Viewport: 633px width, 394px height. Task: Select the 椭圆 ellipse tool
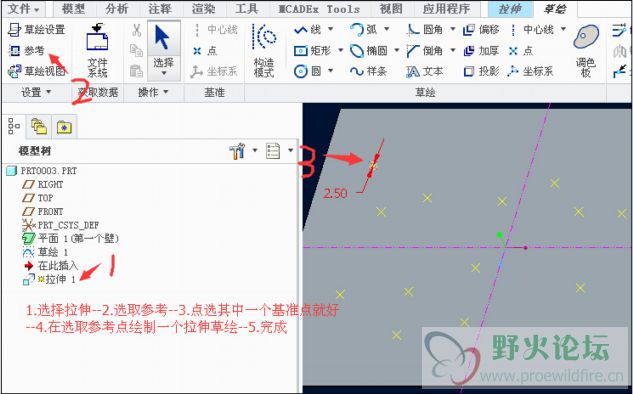tap(369, 50)
